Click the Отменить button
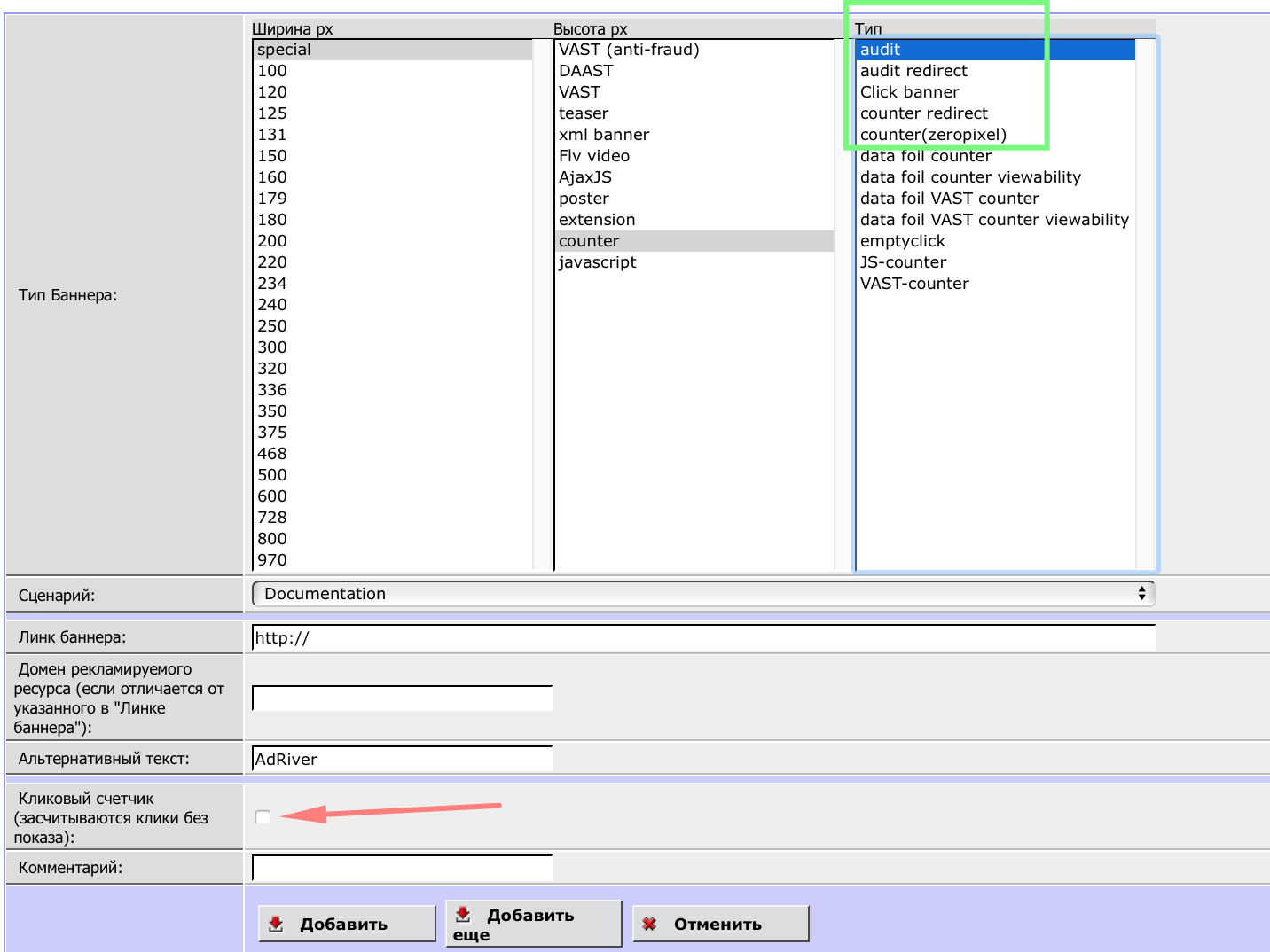The height and width of the screenshot is (952, 1270). point(720,924)
